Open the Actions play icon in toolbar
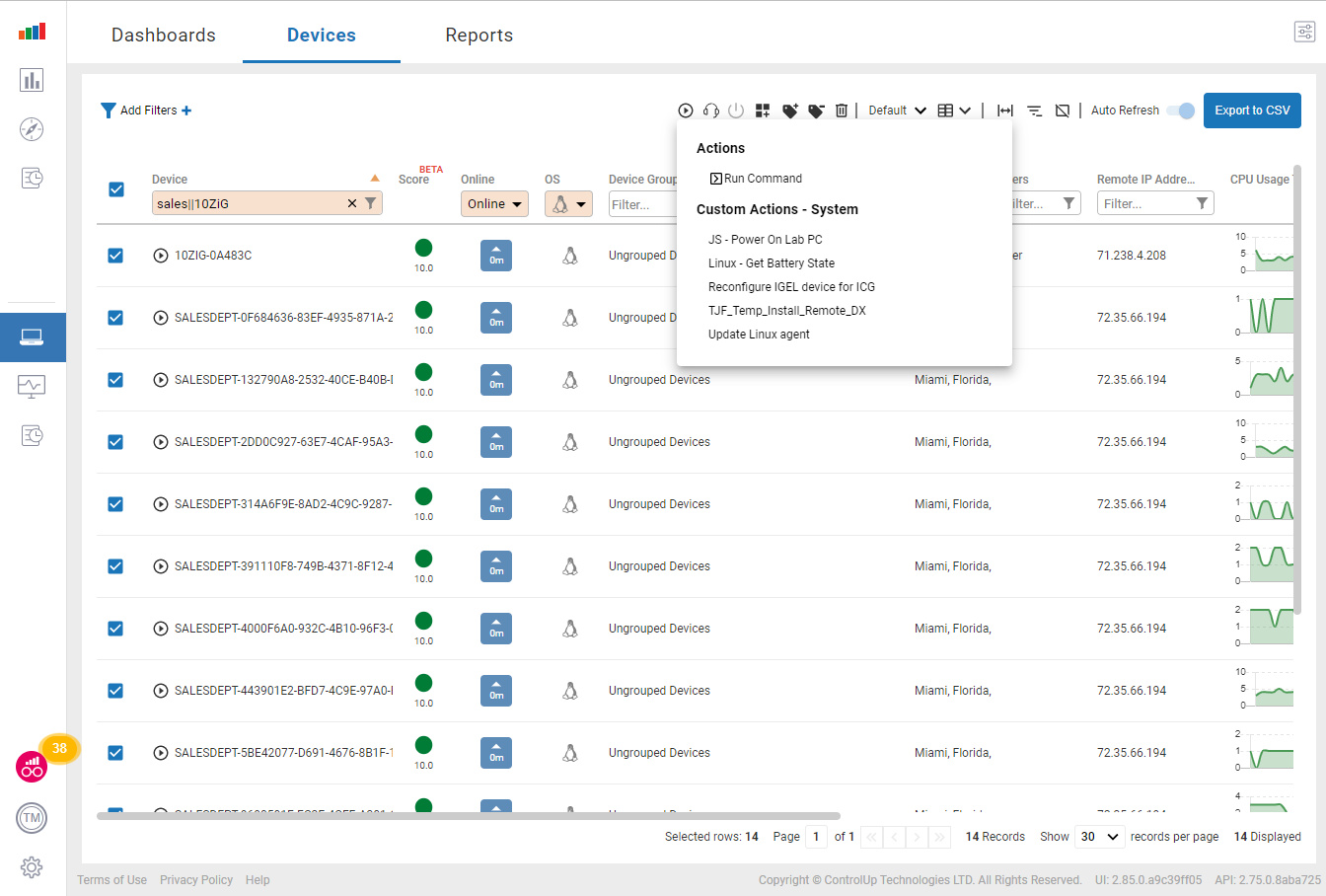This screenshot has width=1326, height=896. point(686,111)
